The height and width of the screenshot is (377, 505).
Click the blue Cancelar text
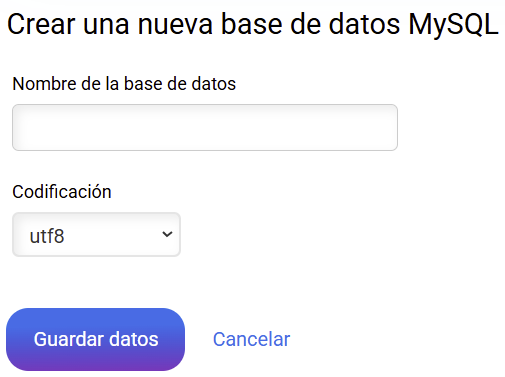point(251,339)
